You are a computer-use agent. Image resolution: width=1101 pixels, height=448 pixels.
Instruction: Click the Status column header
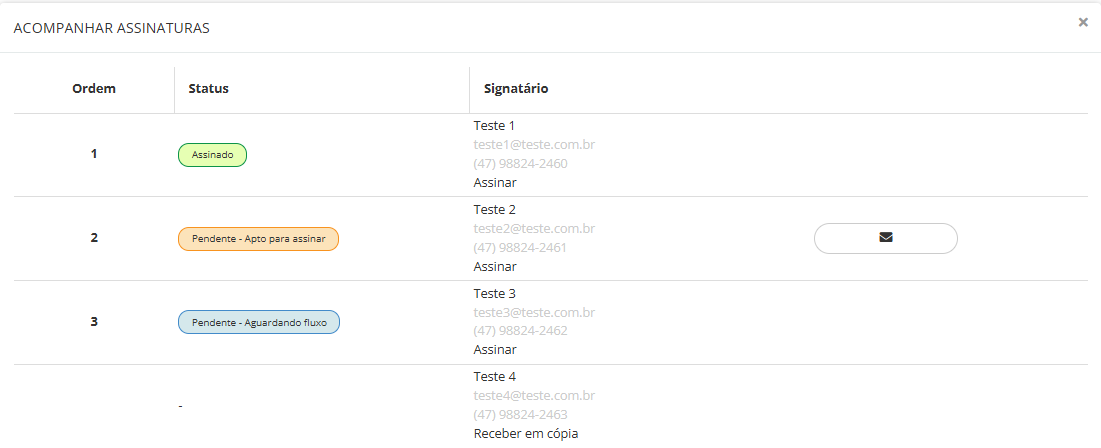tap(208, 88)
